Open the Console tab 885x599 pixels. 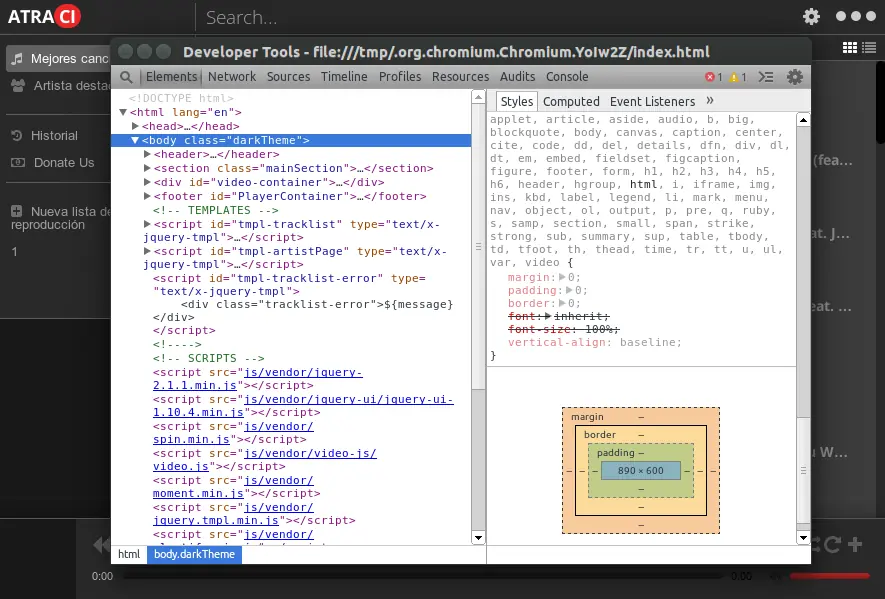point(567,77)
